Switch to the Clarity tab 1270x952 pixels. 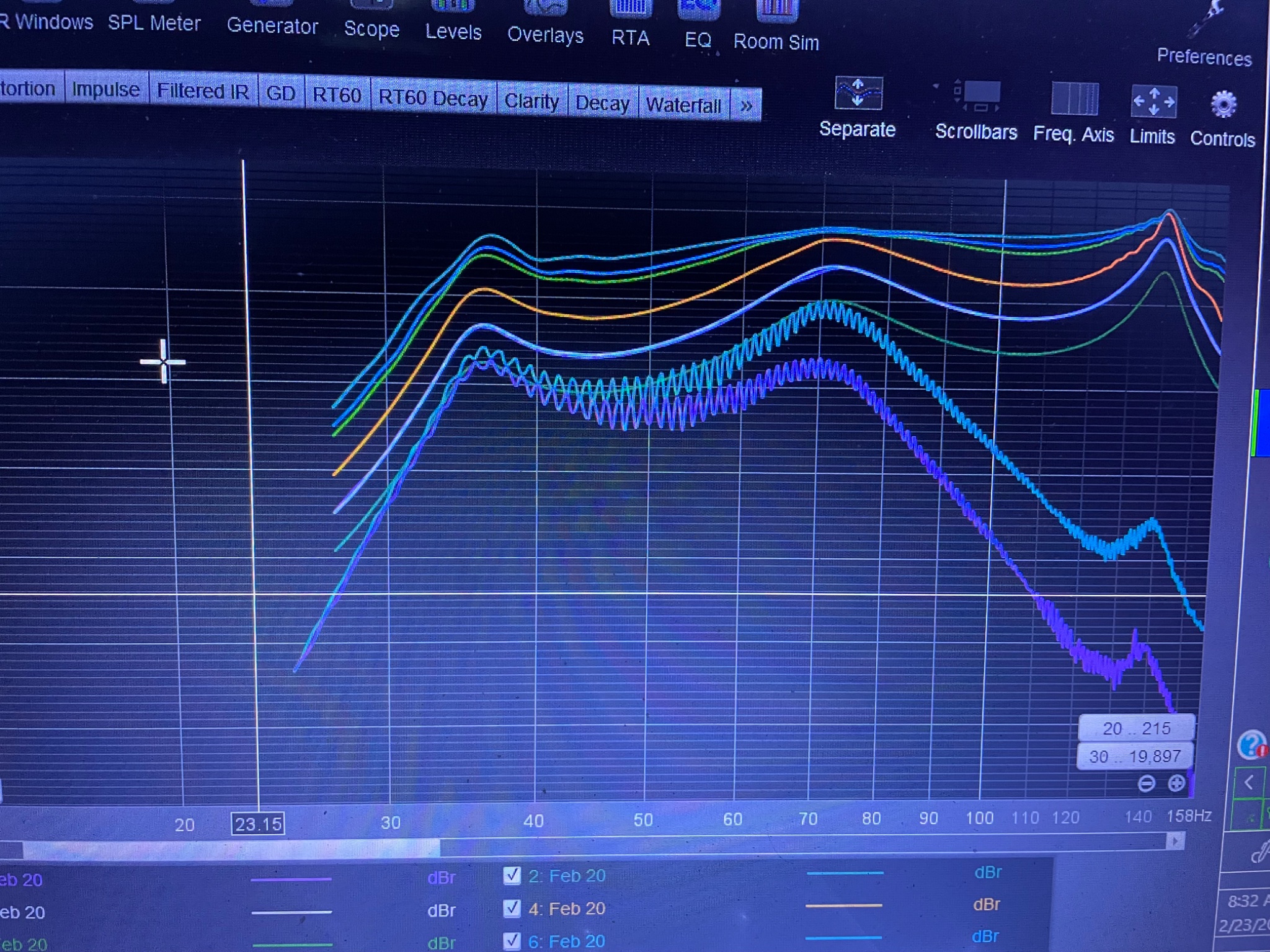click(531, 101)
